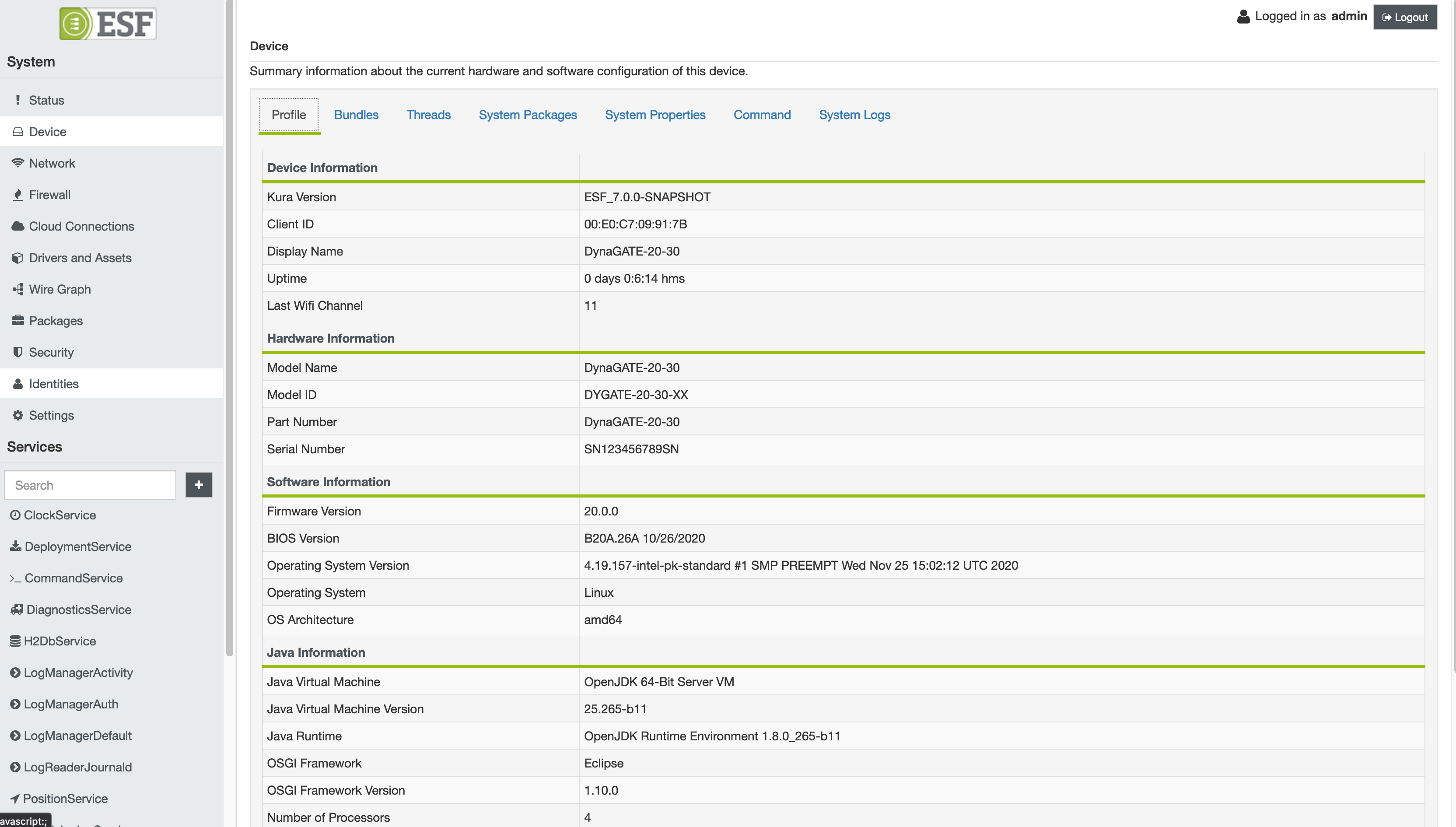Click the Security shield icon
This screenshot has height=827, width=1456.
tap(18, 352)
